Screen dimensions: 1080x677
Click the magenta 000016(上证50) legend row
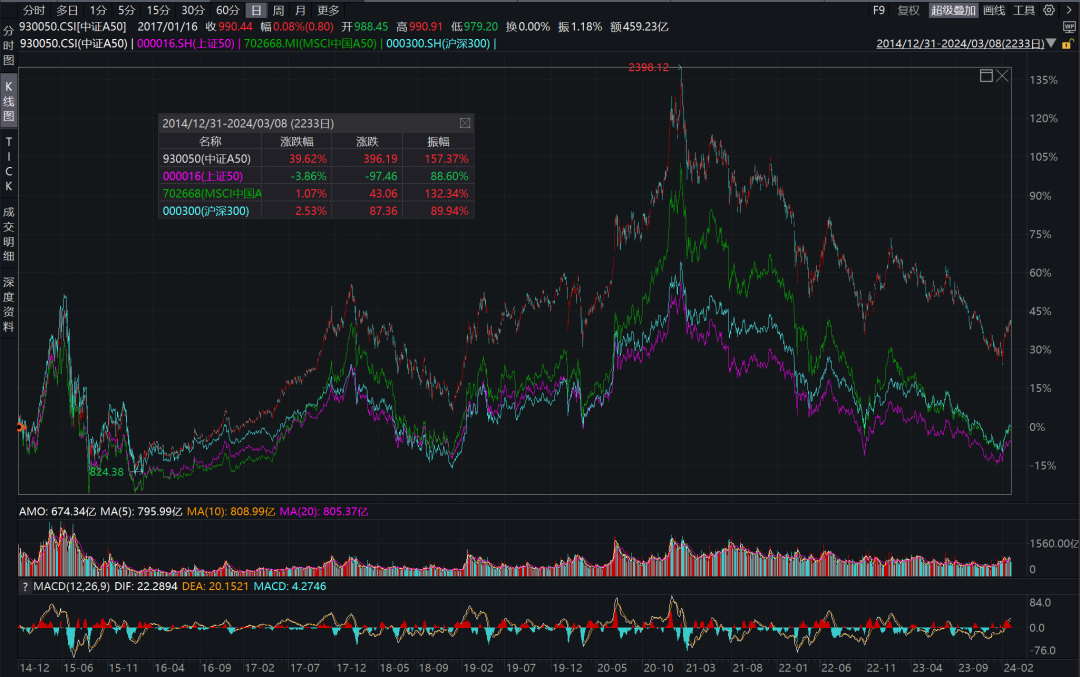(316, 176)
